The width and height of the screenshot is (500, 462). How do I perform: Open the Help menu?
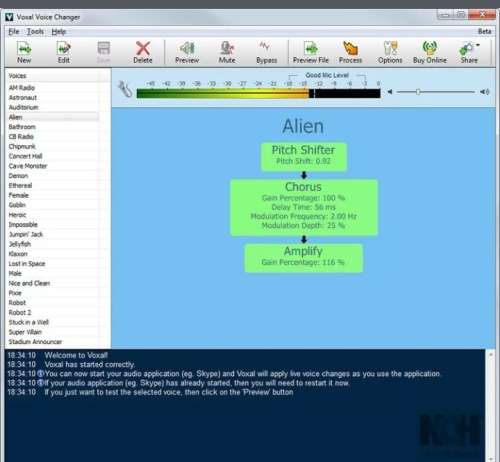pyautogui.click(x=59, y=32)
